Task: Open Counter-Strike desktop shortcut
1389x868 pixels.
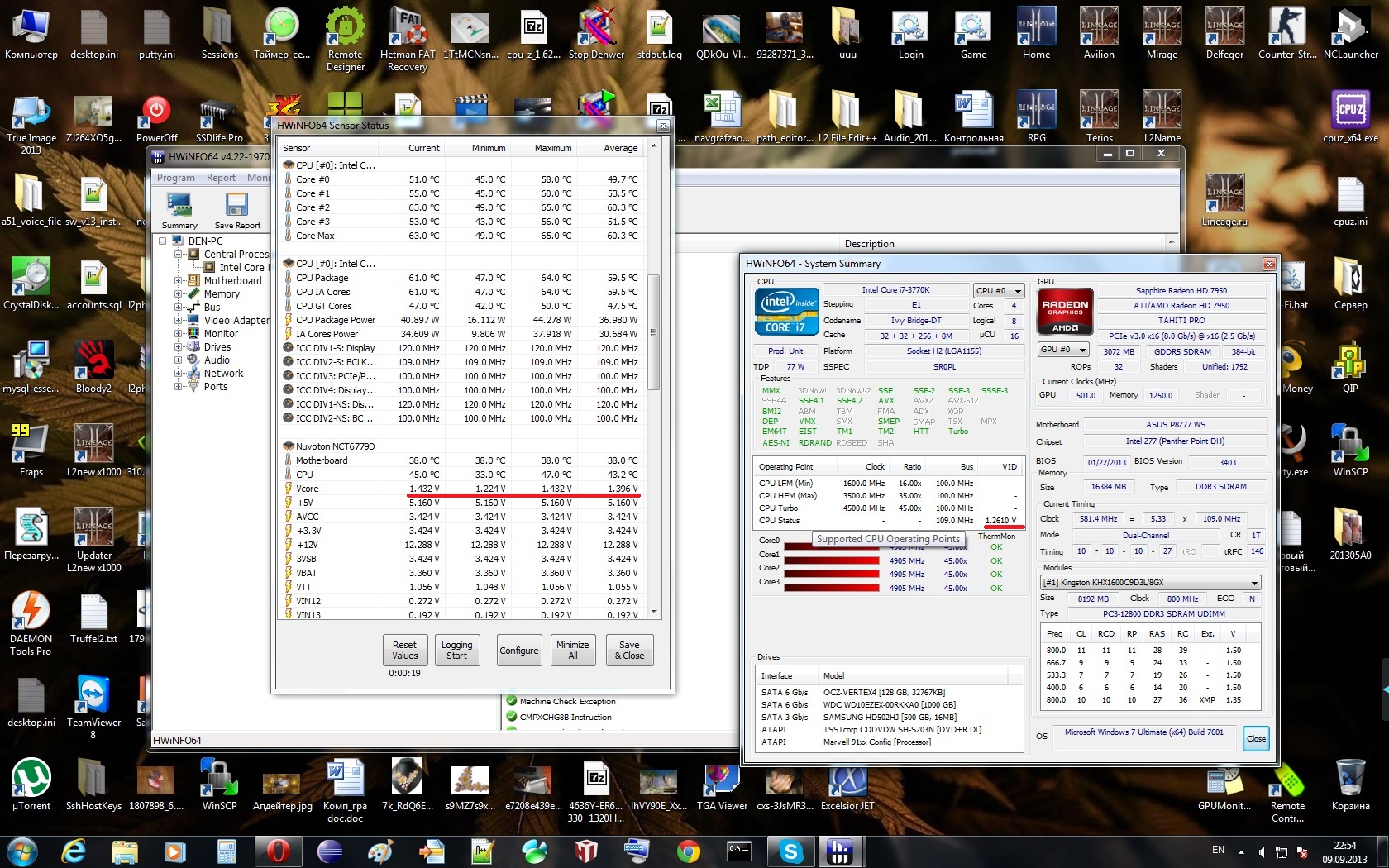Action: 1287,35
